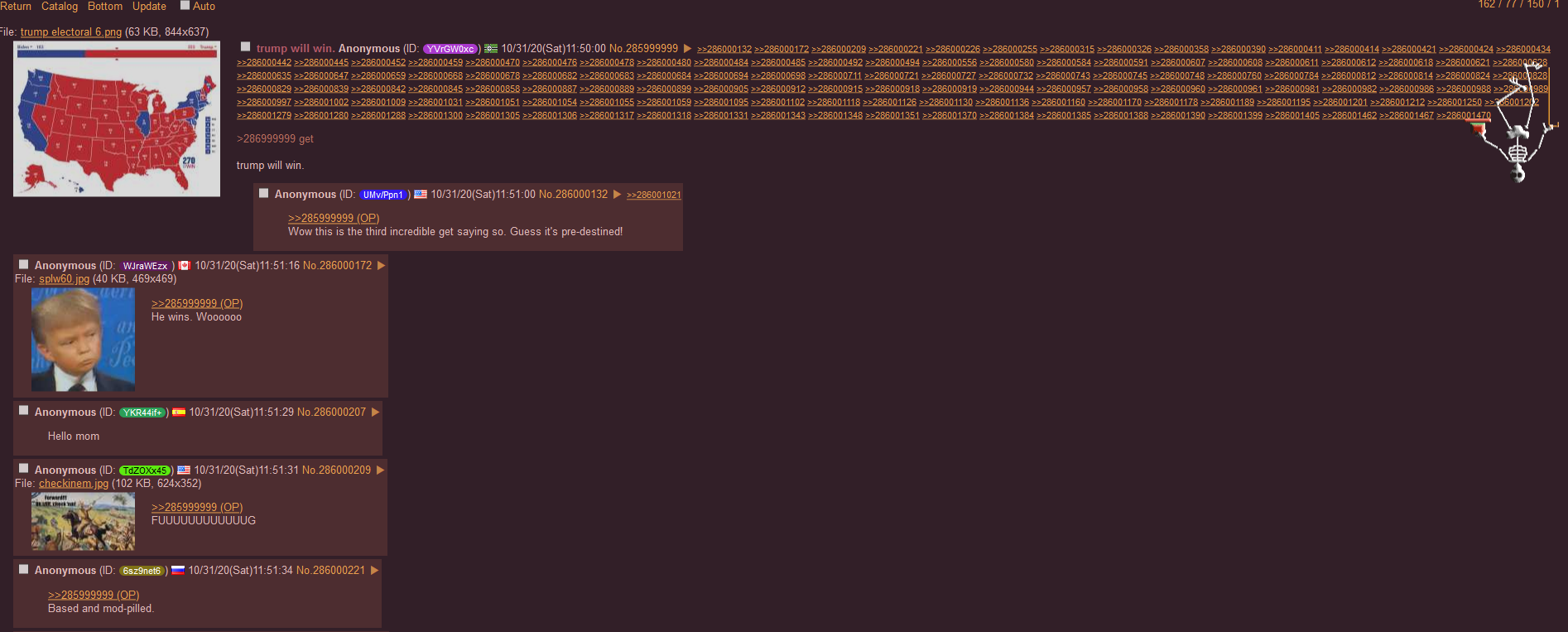Click poster ID WJraWEzx badge

[145, 266]
